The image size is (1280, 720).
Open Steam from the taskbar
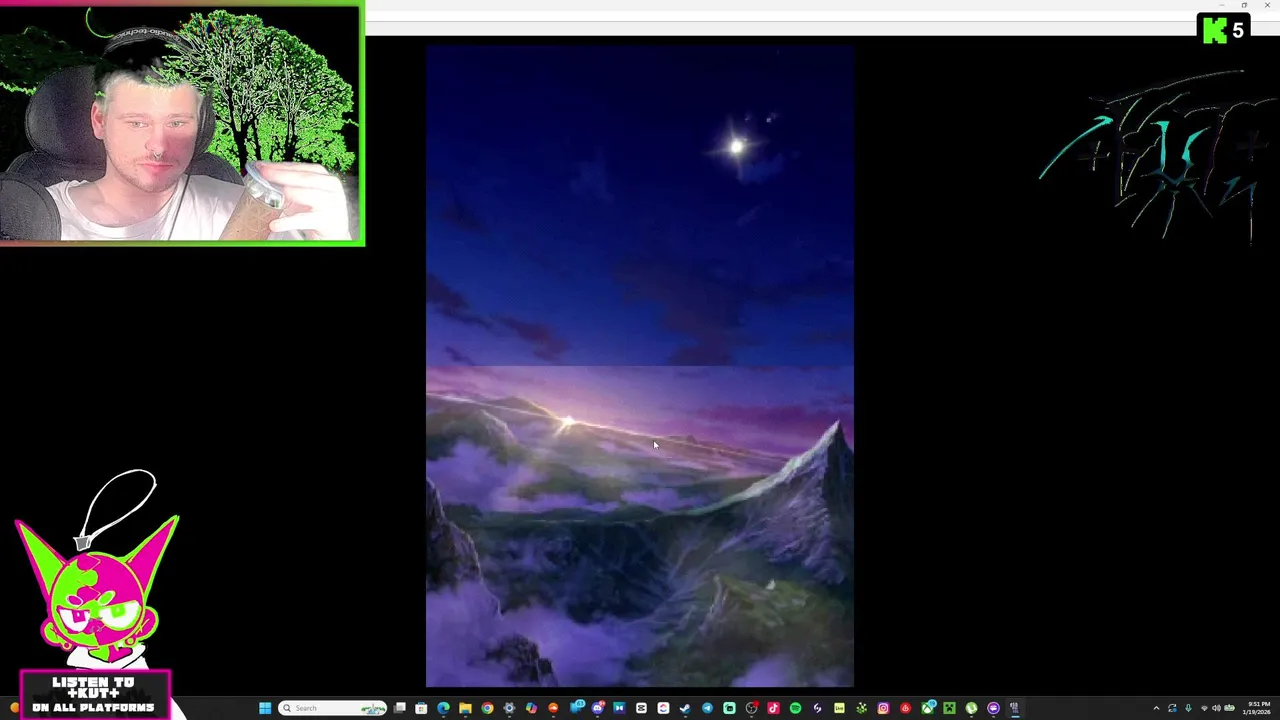click(x=685, y=708)
